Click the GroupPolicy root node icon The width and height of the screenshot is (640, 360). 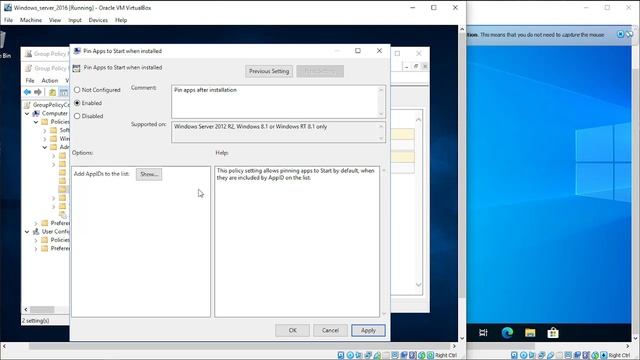pyautogui.click(x=27, y=105)
